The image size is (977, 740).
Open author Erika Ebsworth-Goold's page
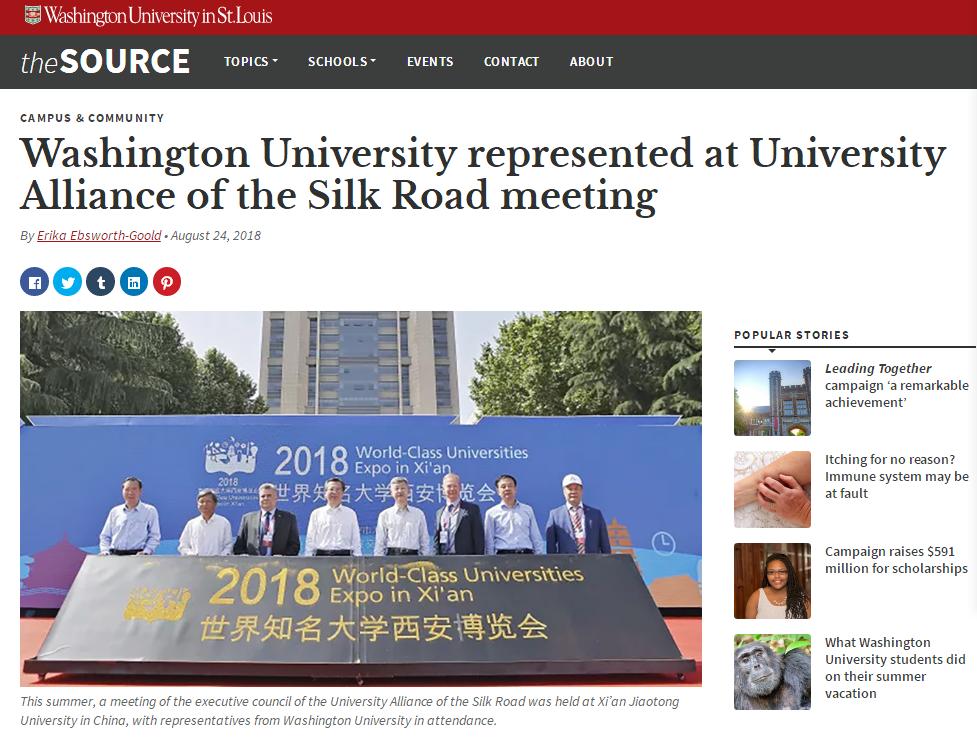99,235
